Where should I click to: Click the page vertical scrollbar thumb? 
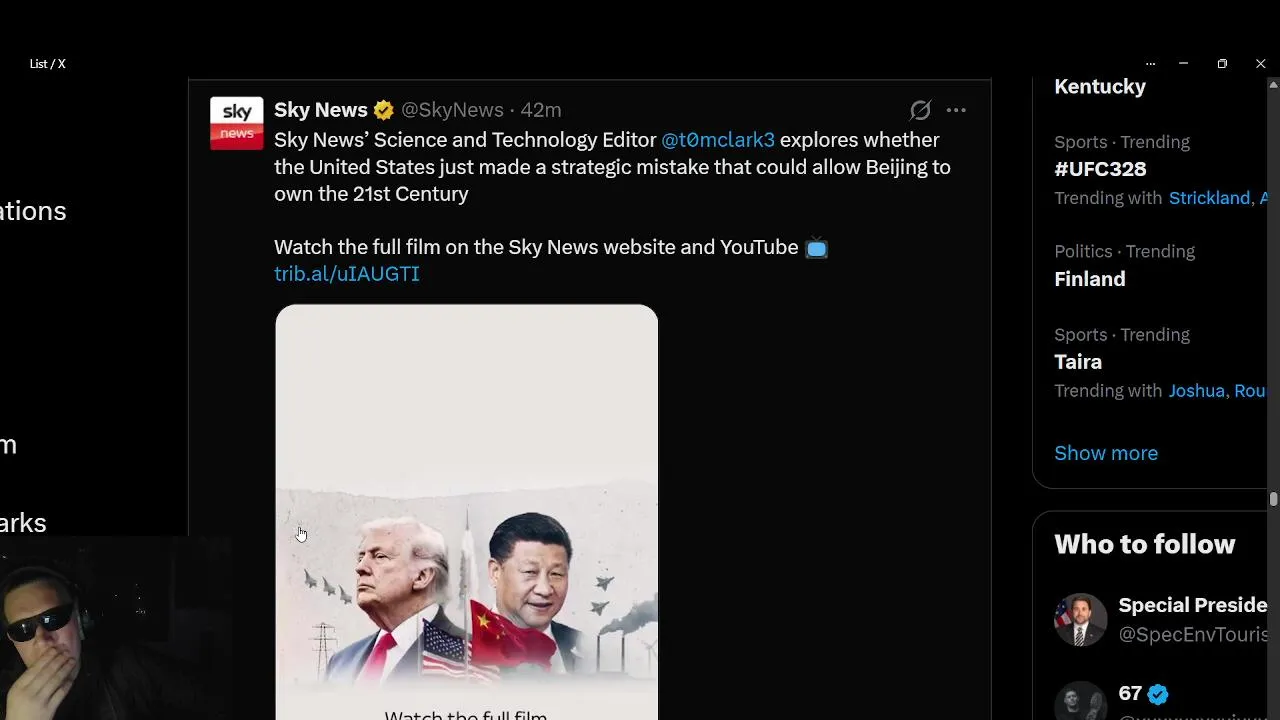pyautogui.click(x=1273, y=499)
